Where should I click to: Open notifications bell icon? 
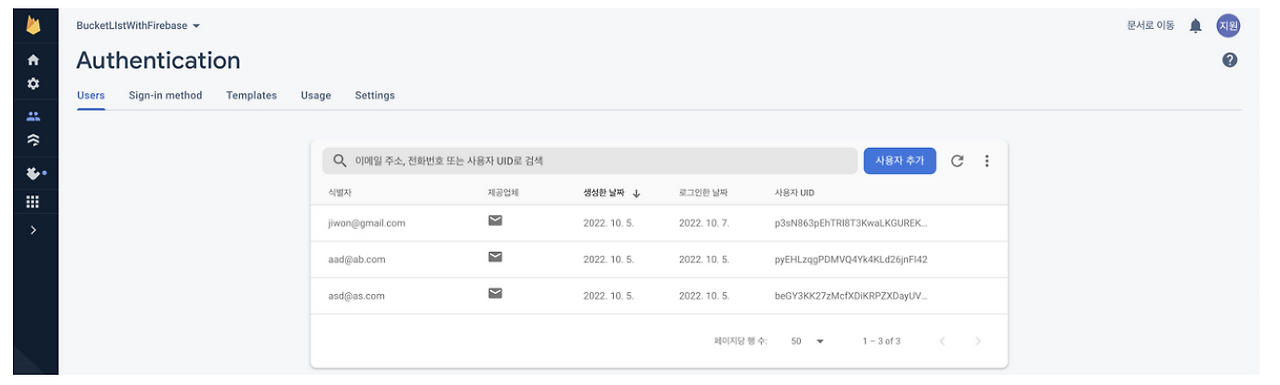(x=1195, y=26)
